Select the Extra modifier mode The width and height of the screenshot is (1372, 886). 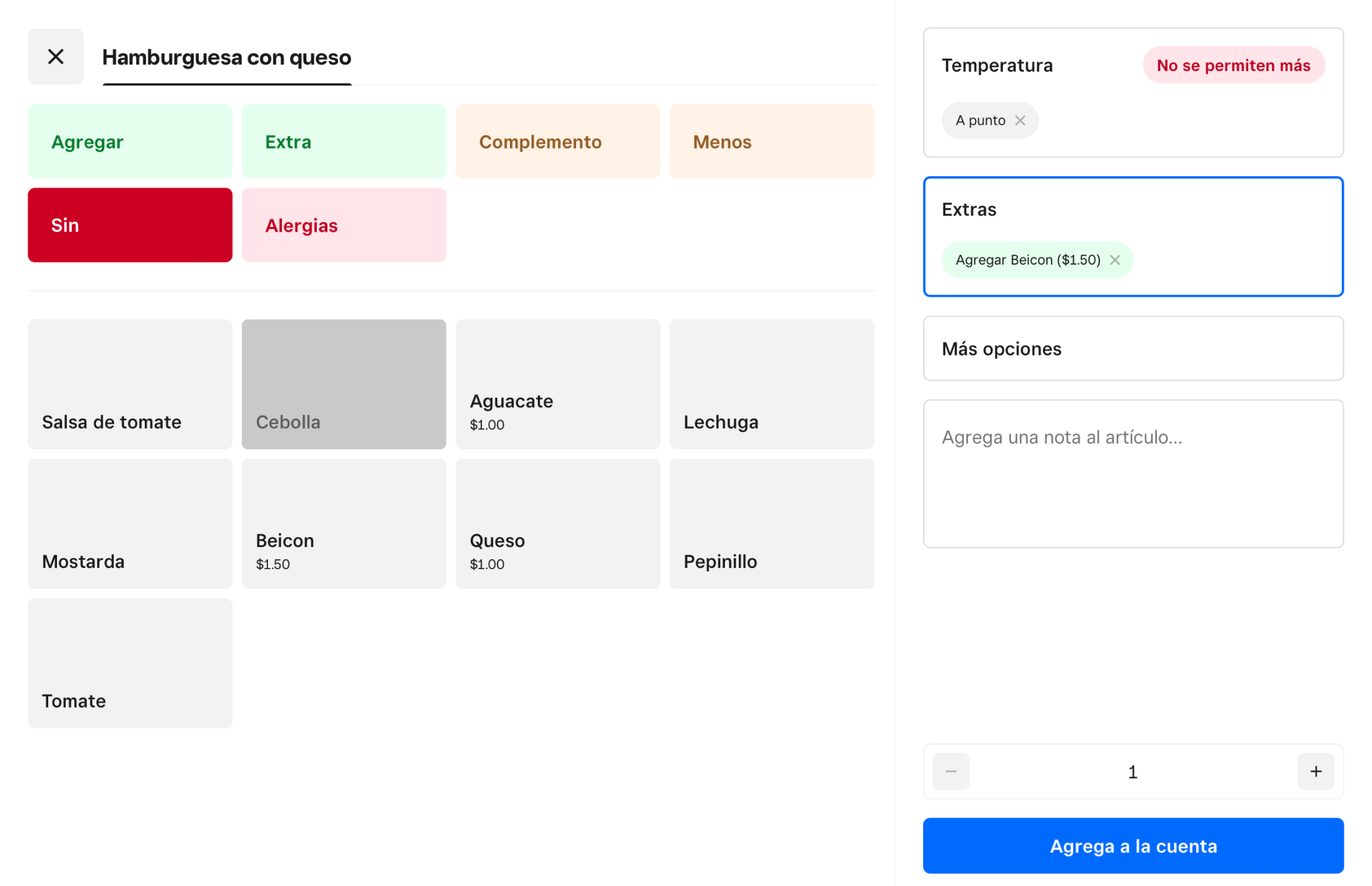344,141
